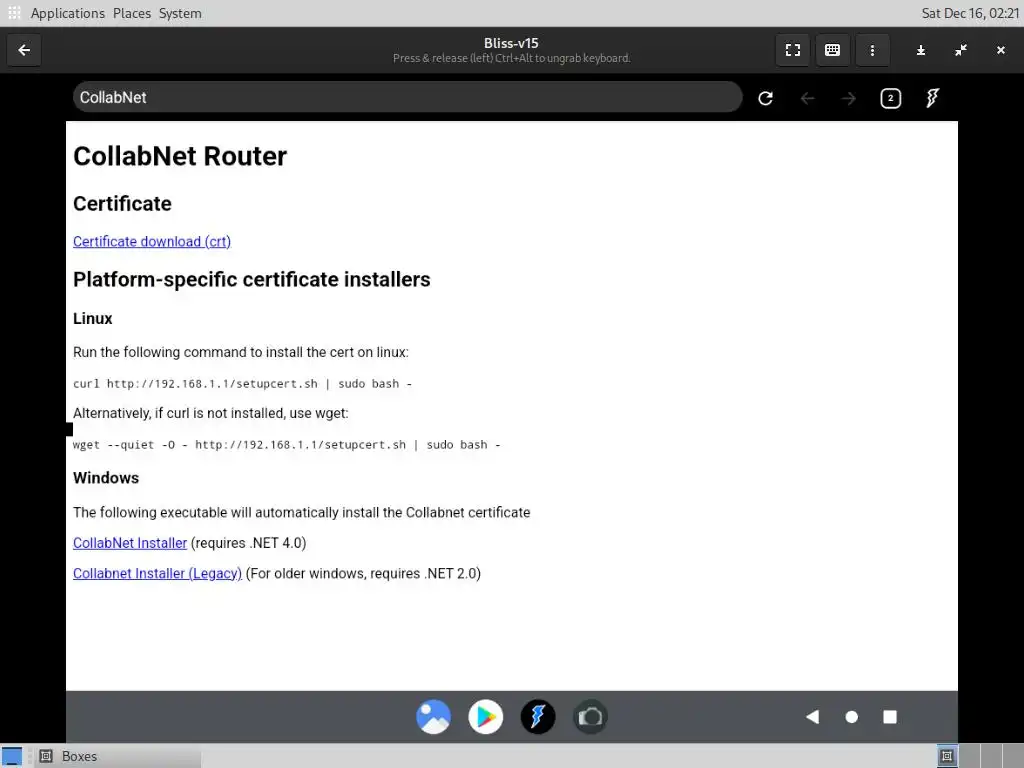
Task: Launch Play Store from dock
Action: 486,717
